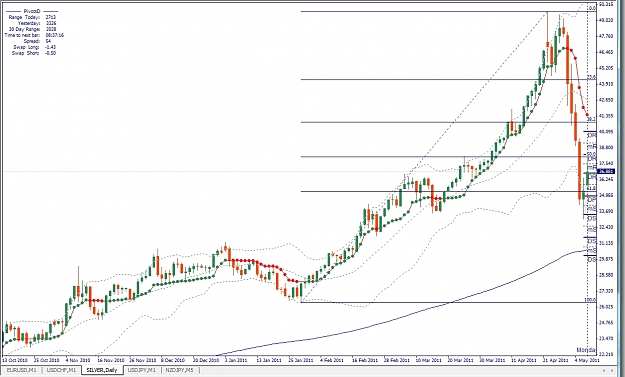625x377 pixels.
Task: Click the PivotsD indicator header text
Action: (x=32, y=12)
